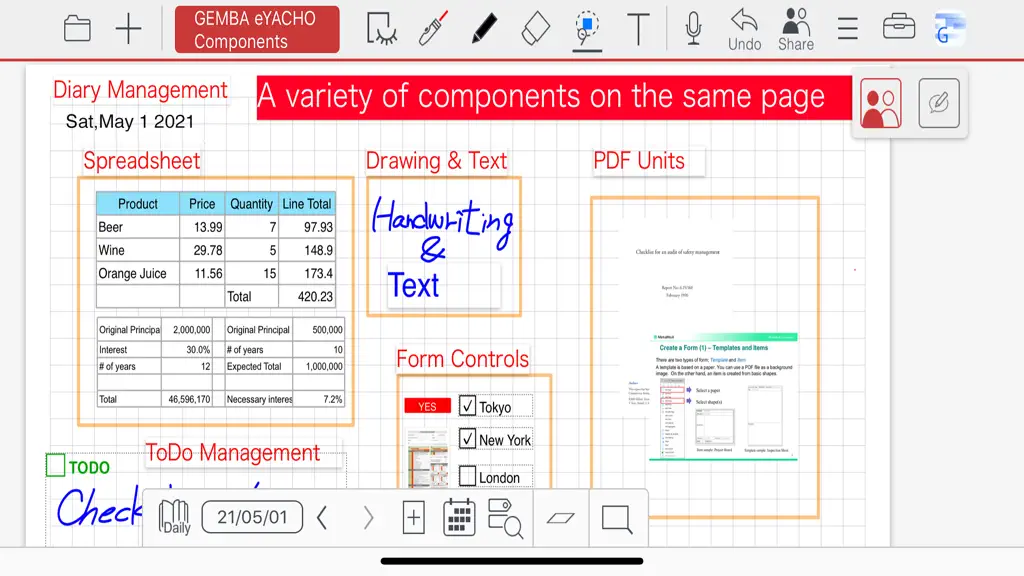1024x576 pixels.
Task: Select the Text tool
Action: click(638, 29)
